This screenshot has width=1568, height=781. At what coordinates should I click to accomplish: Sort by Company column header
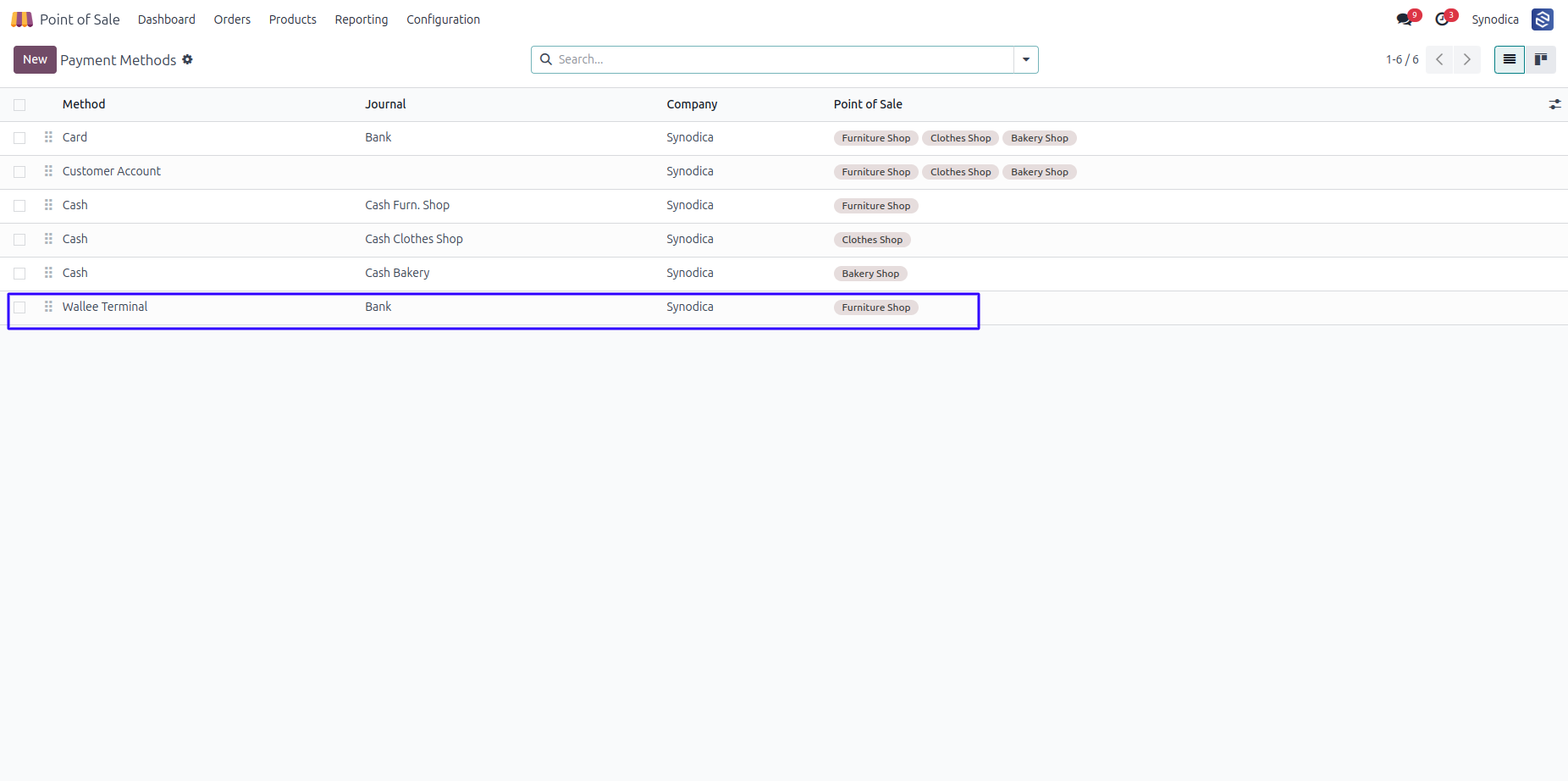point(692,104)
